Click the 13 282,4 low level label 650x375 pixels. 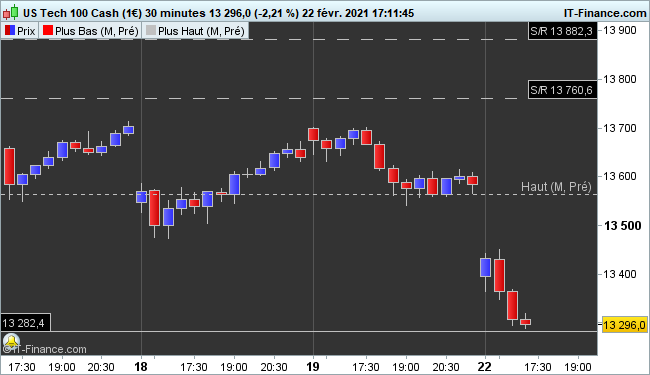(26, 322)
